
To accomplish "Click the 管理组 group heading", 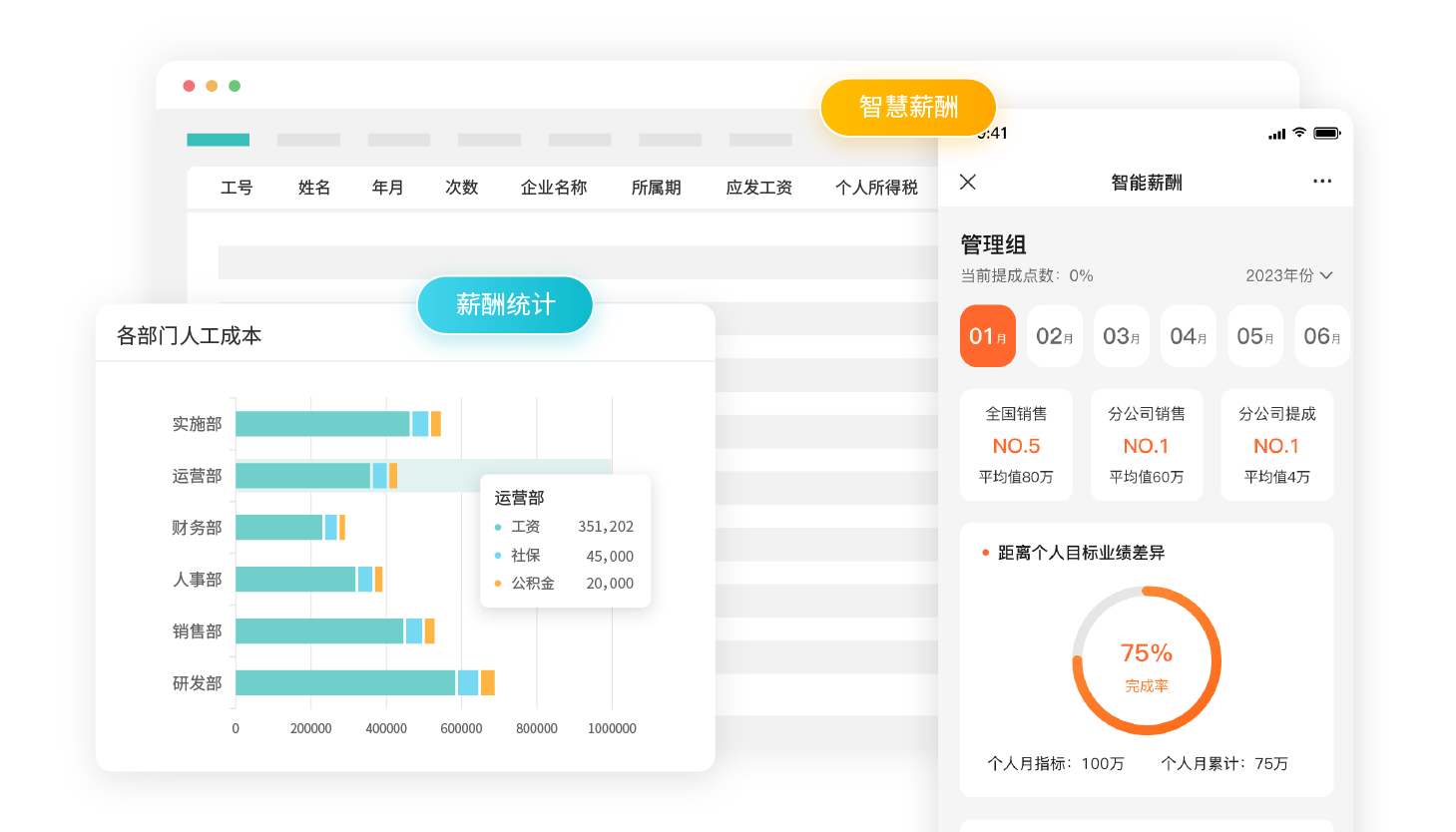I will tap(993, 244).
